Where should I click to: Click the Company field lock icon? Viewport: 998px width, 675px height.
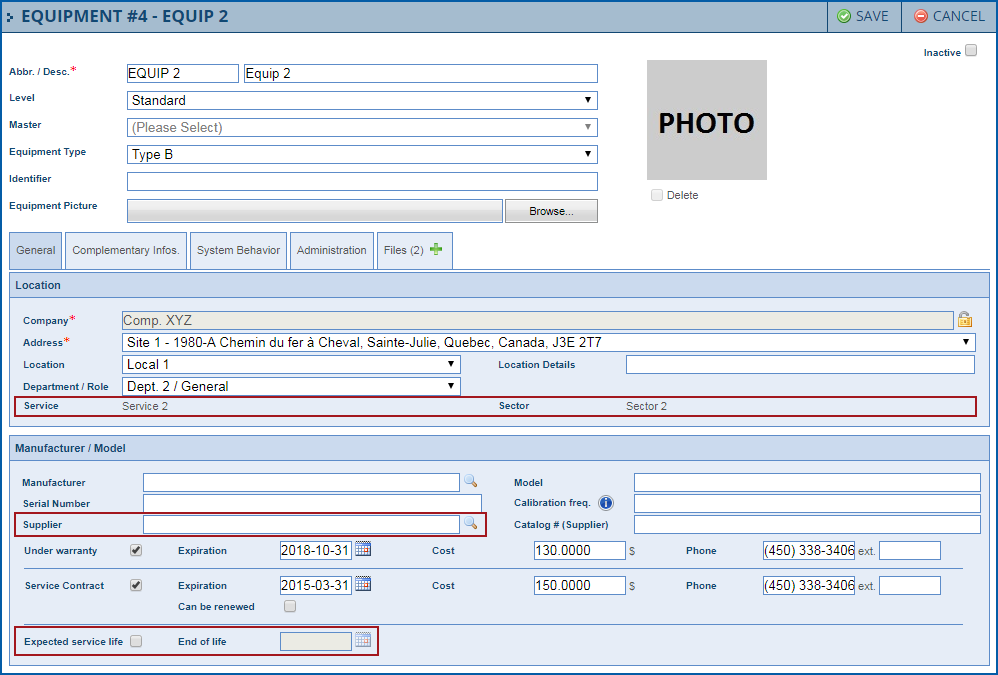965,320
